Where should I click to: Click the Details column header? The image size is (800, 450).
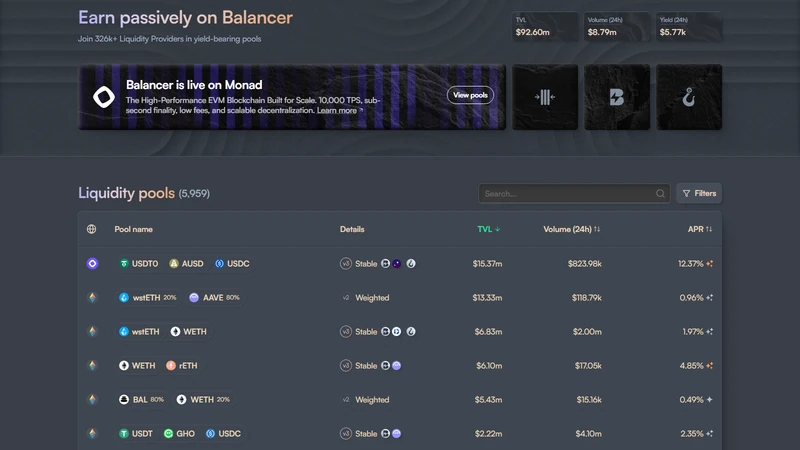click(352, 229)
